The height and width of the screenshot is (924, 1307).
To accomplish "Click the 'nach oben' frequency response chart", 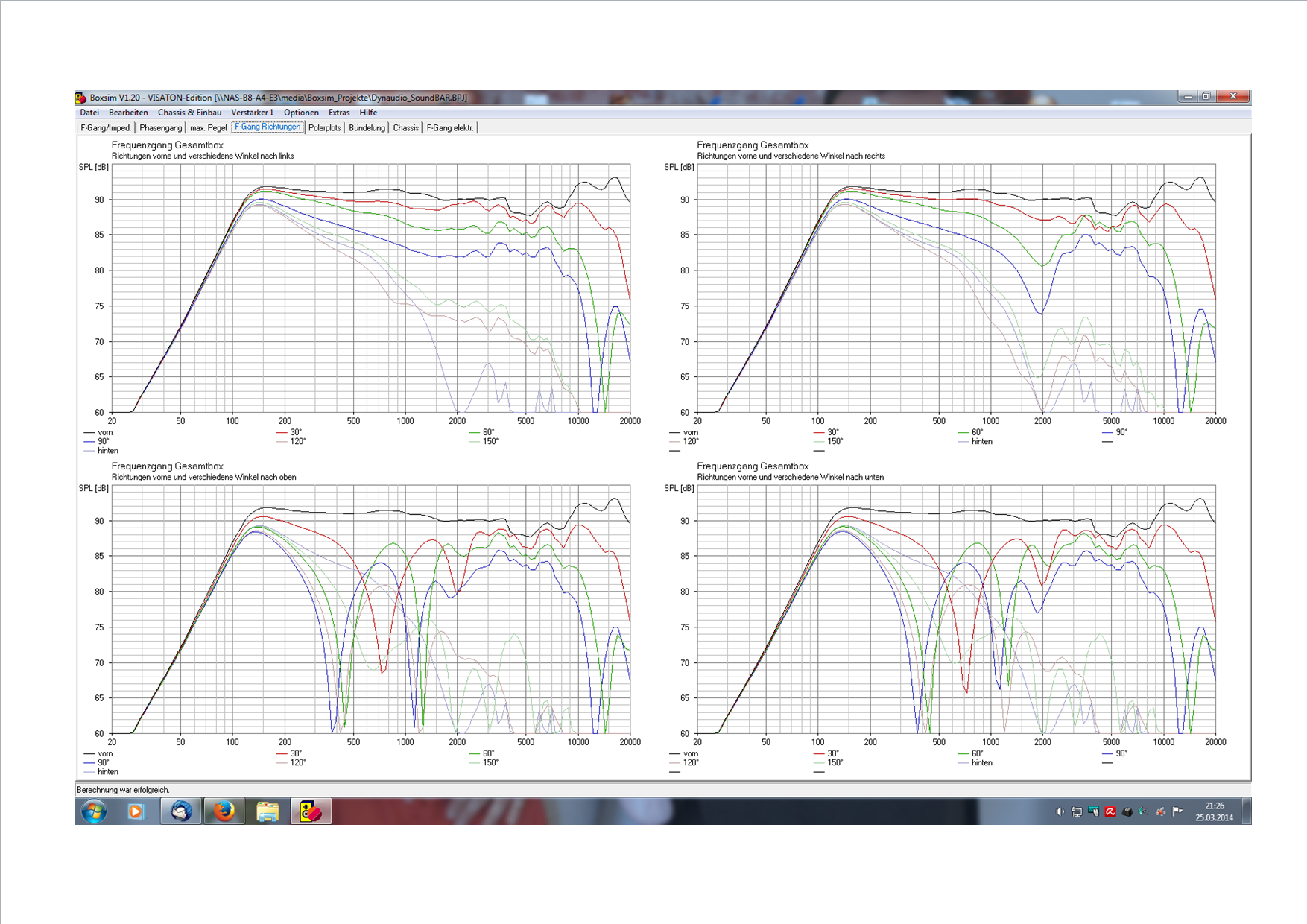I will click(370, 609).
